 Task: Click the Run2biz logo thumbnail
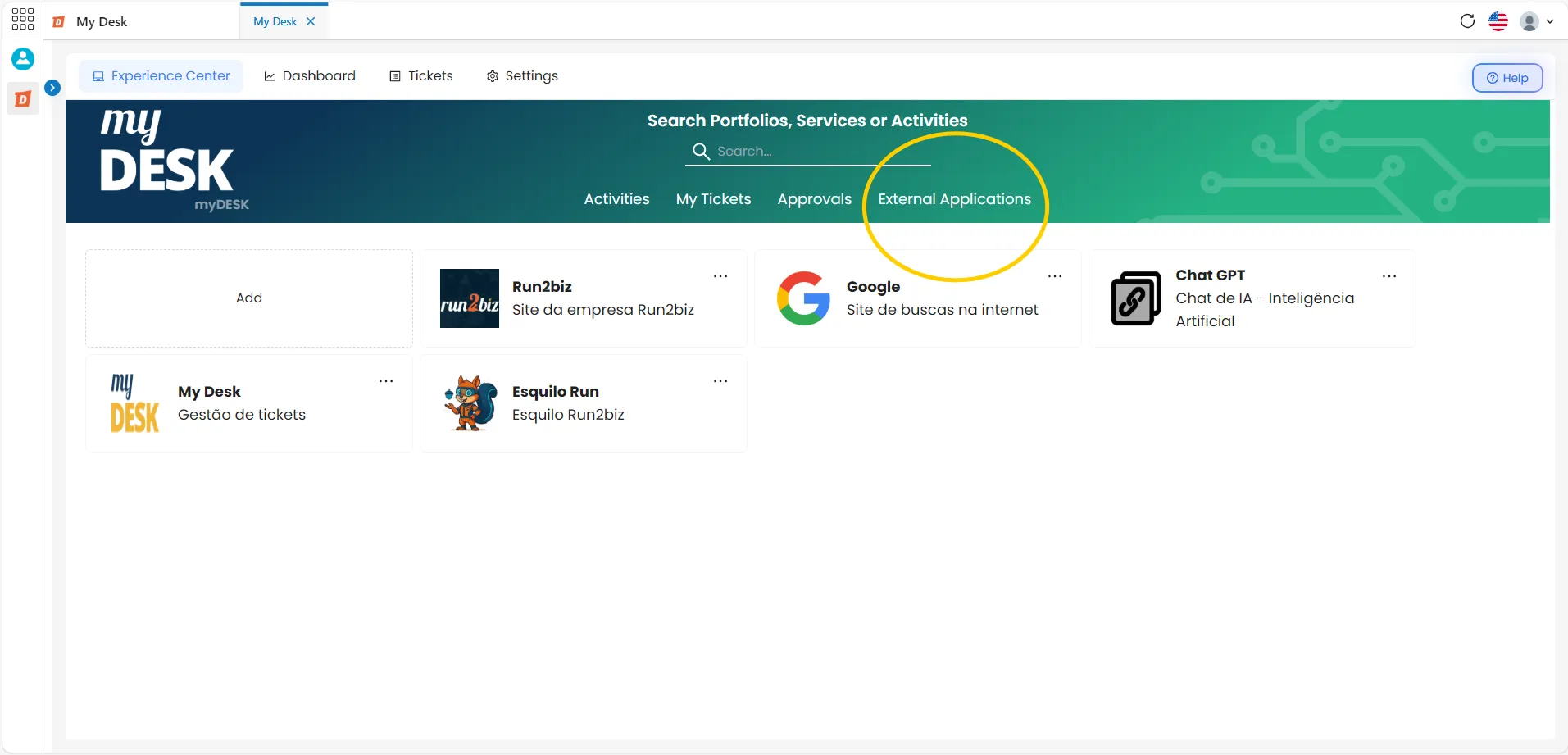[x=470, y=298]
